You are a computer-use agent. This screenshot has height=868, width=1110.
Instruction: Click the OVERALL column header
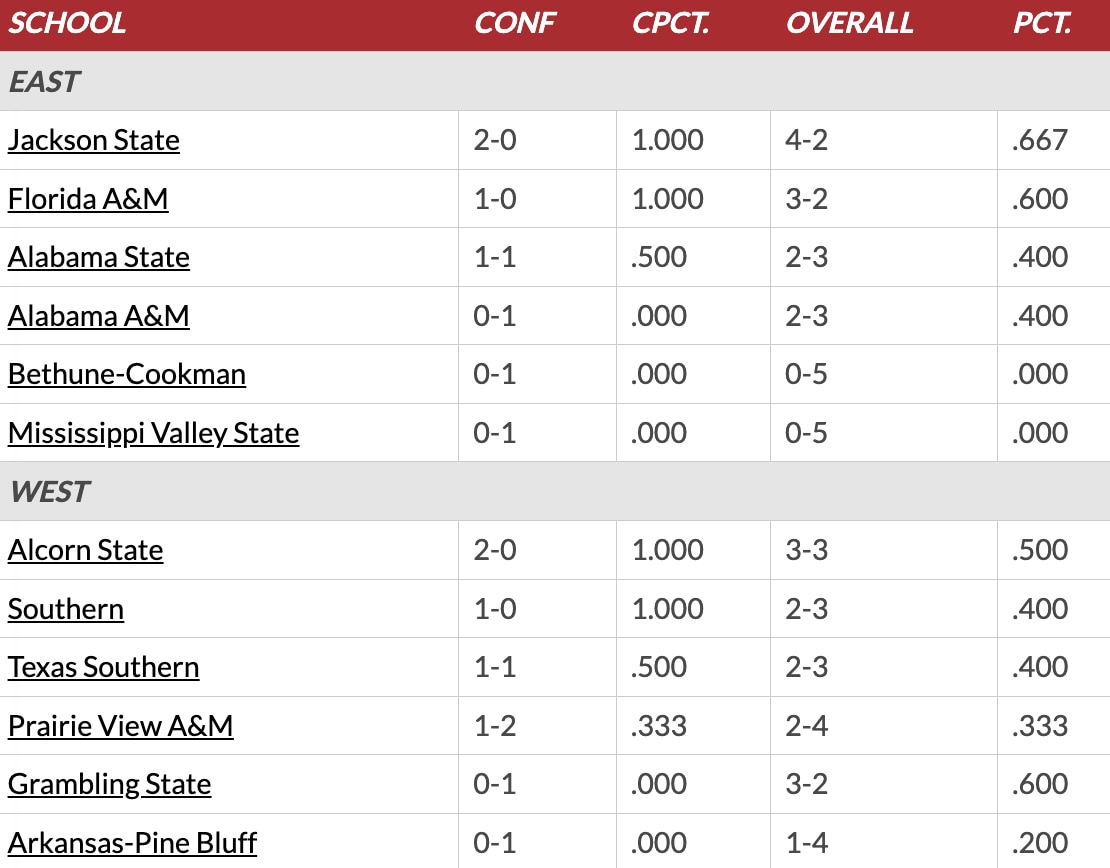pyautogui.click(x=849, y=23)
